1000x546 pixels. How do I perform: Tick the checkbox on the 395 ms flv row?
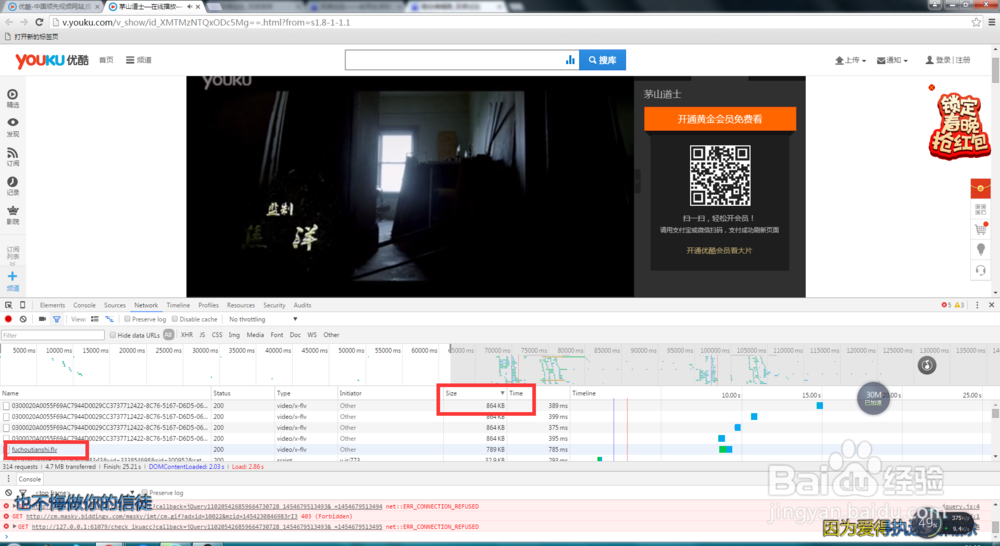tap(6, 438)
